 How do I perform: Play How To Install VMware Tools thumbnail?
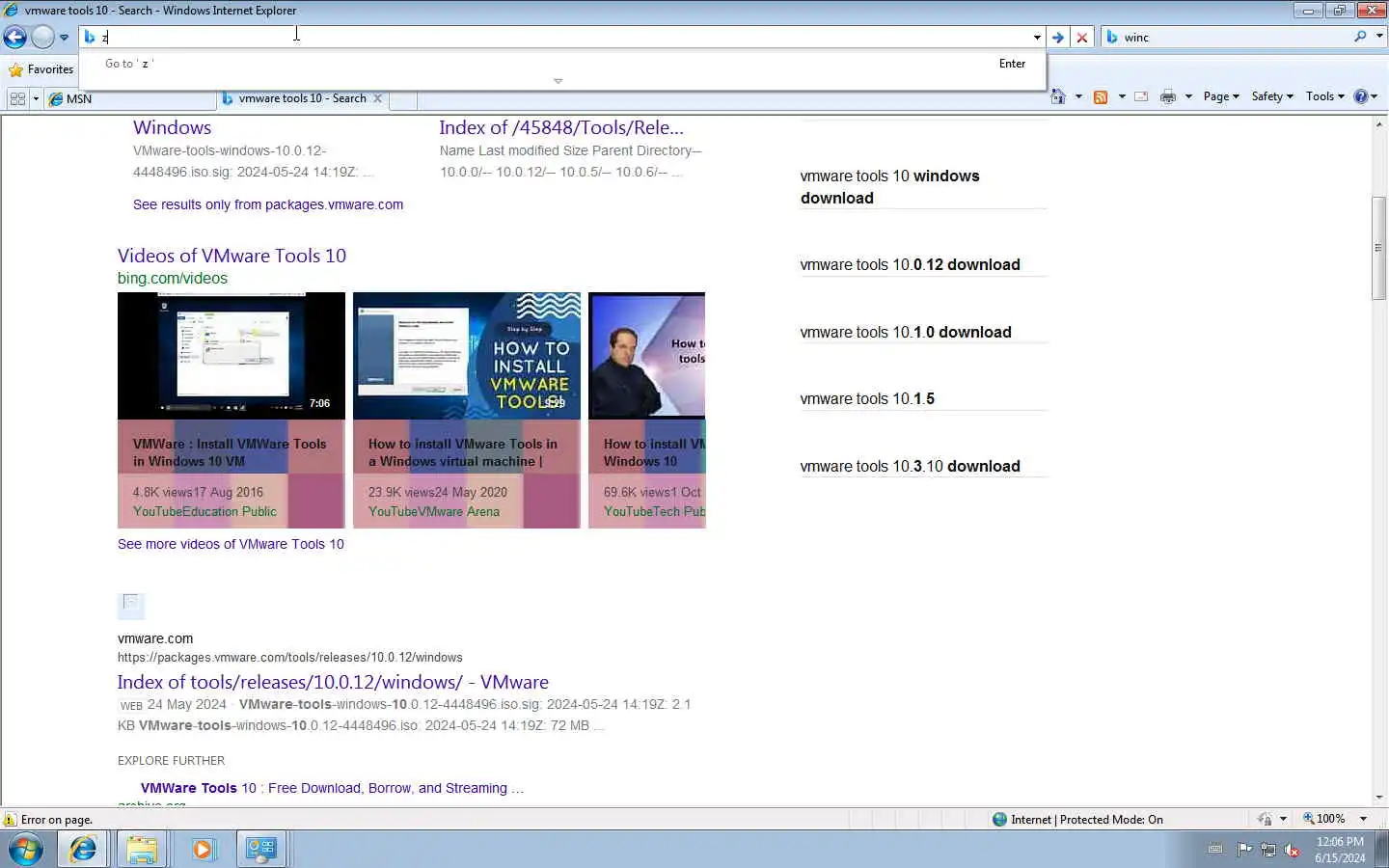click(467, 356)
